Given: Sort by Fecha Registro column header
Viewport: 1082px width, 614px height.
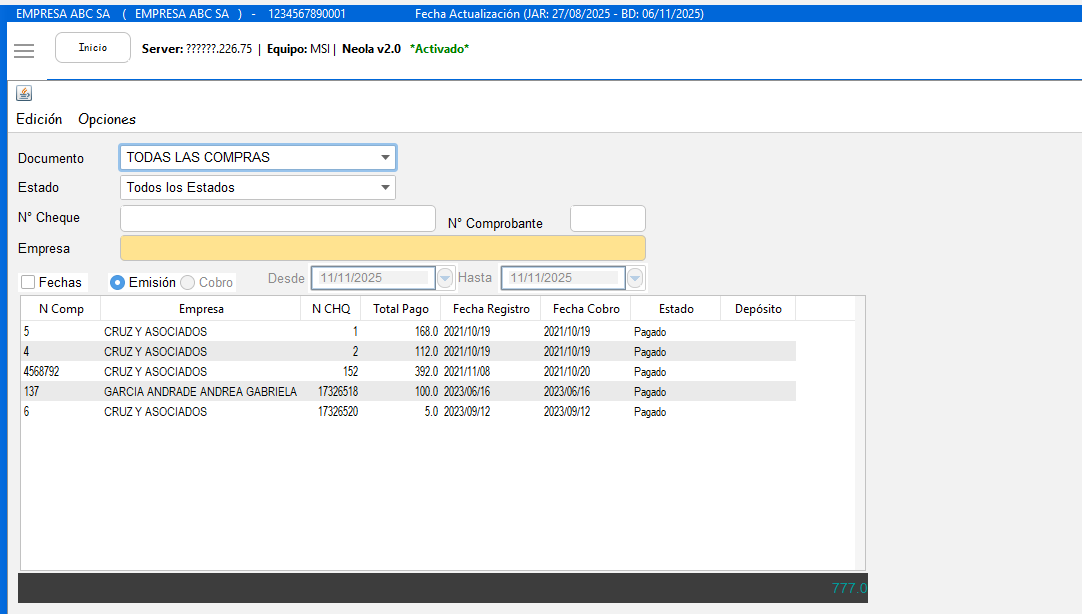Looking at the screenshot, I should point(490,309).
